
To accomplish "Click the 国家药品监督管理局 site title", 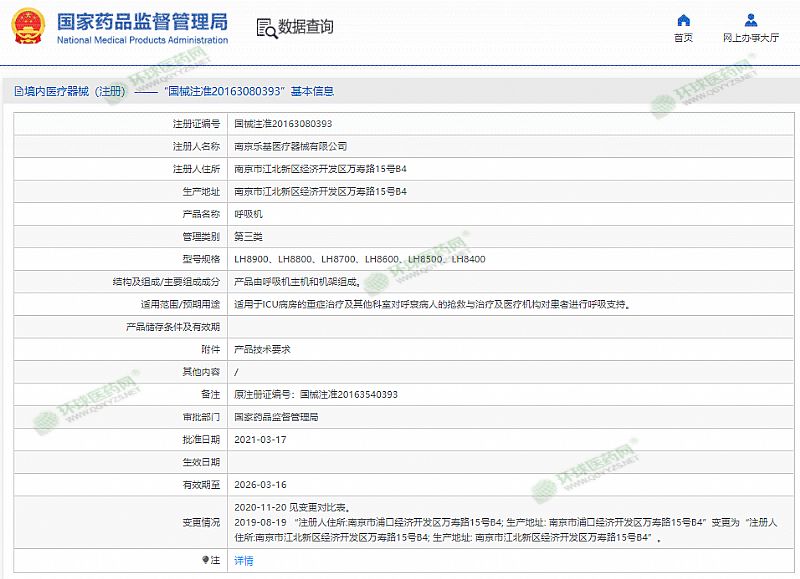I will coord(141,22).
